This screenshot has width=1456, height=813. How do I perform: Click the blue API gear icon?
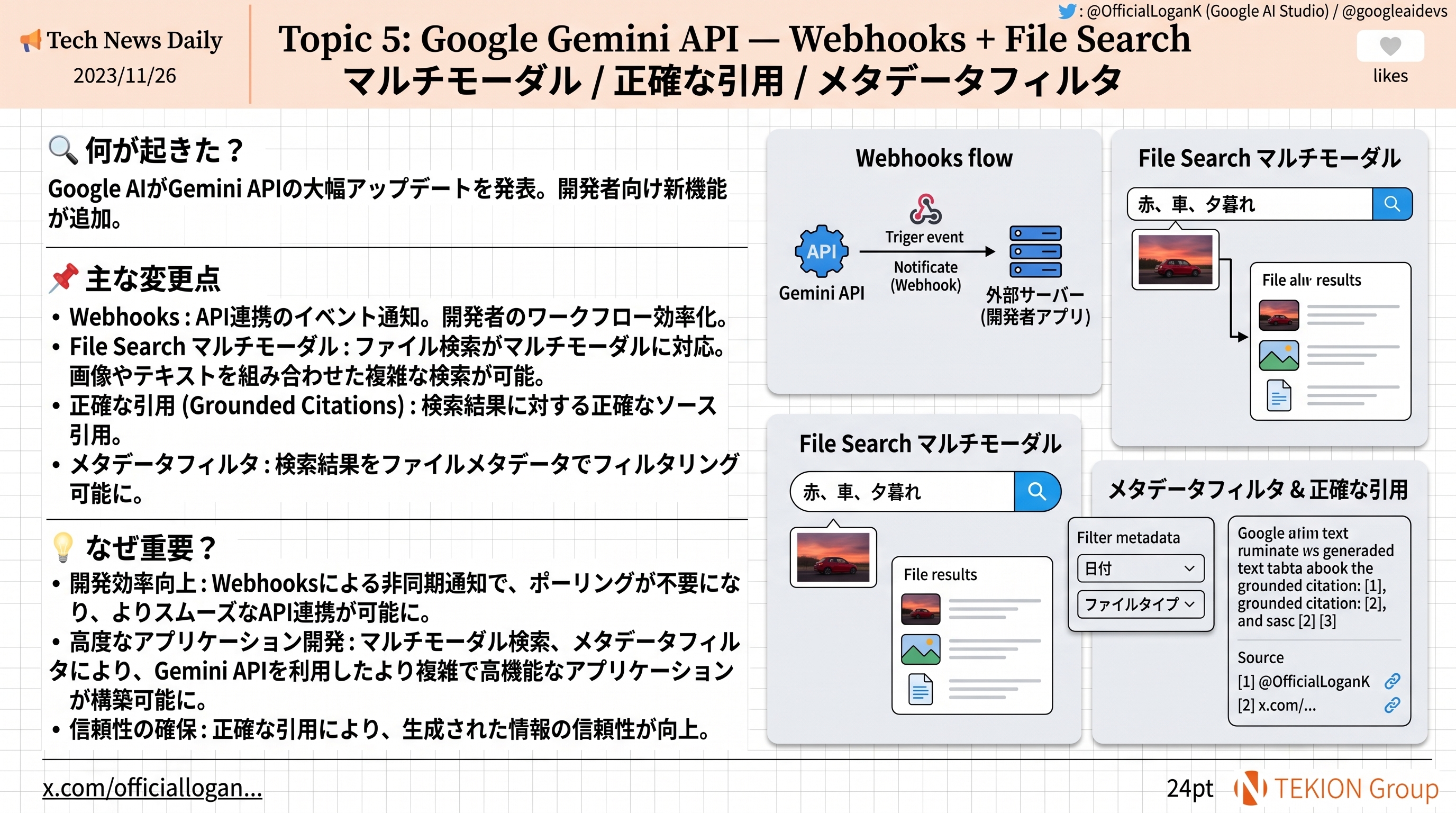(x=821, y=251)
